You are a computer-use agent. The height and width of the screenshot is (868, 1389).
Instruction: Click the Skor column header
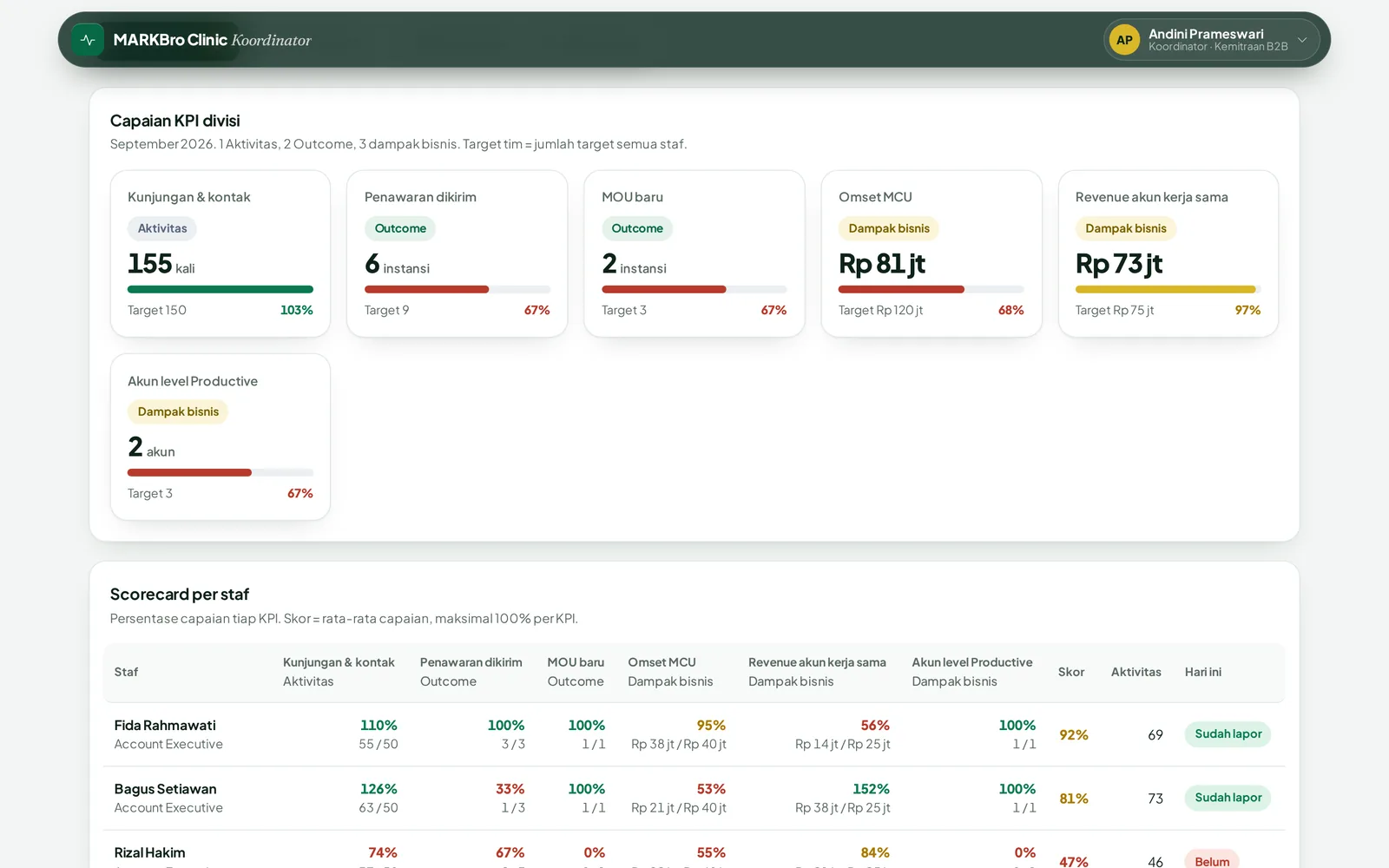[x=1071, y=672]
